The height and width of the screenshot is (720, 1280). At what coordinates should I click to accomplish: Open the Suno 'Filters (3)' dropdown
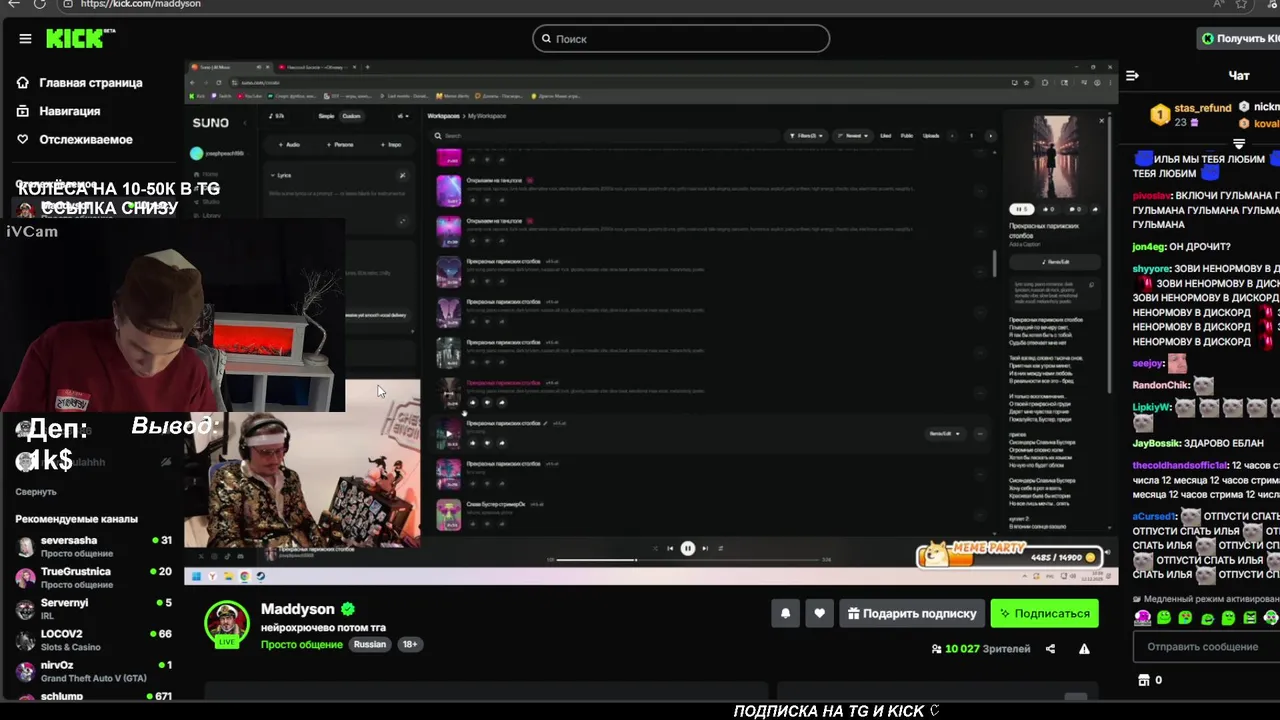[x=805, y=136]
